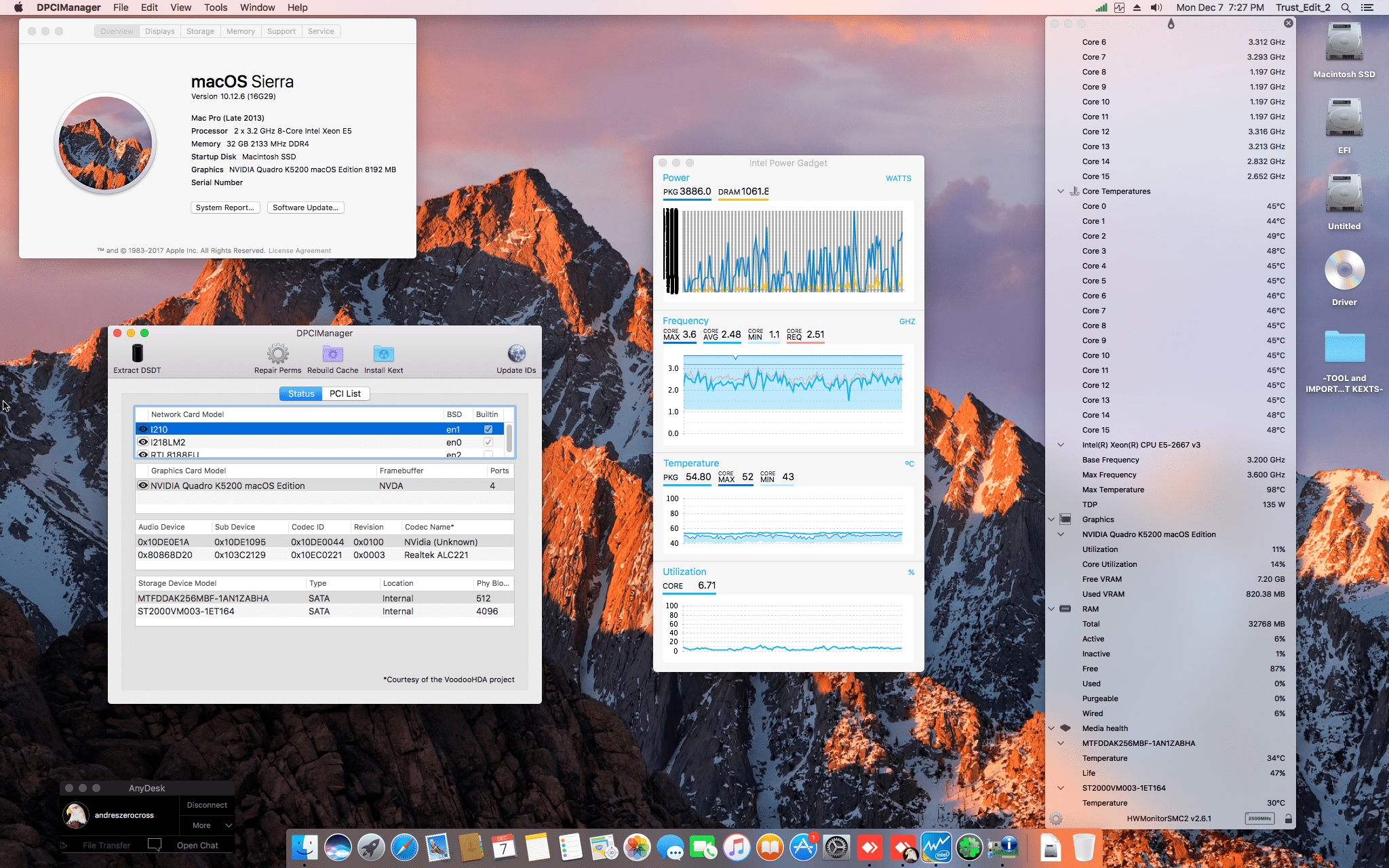Click Disconnect in AnyDesk panel

[x=207, y=805]
